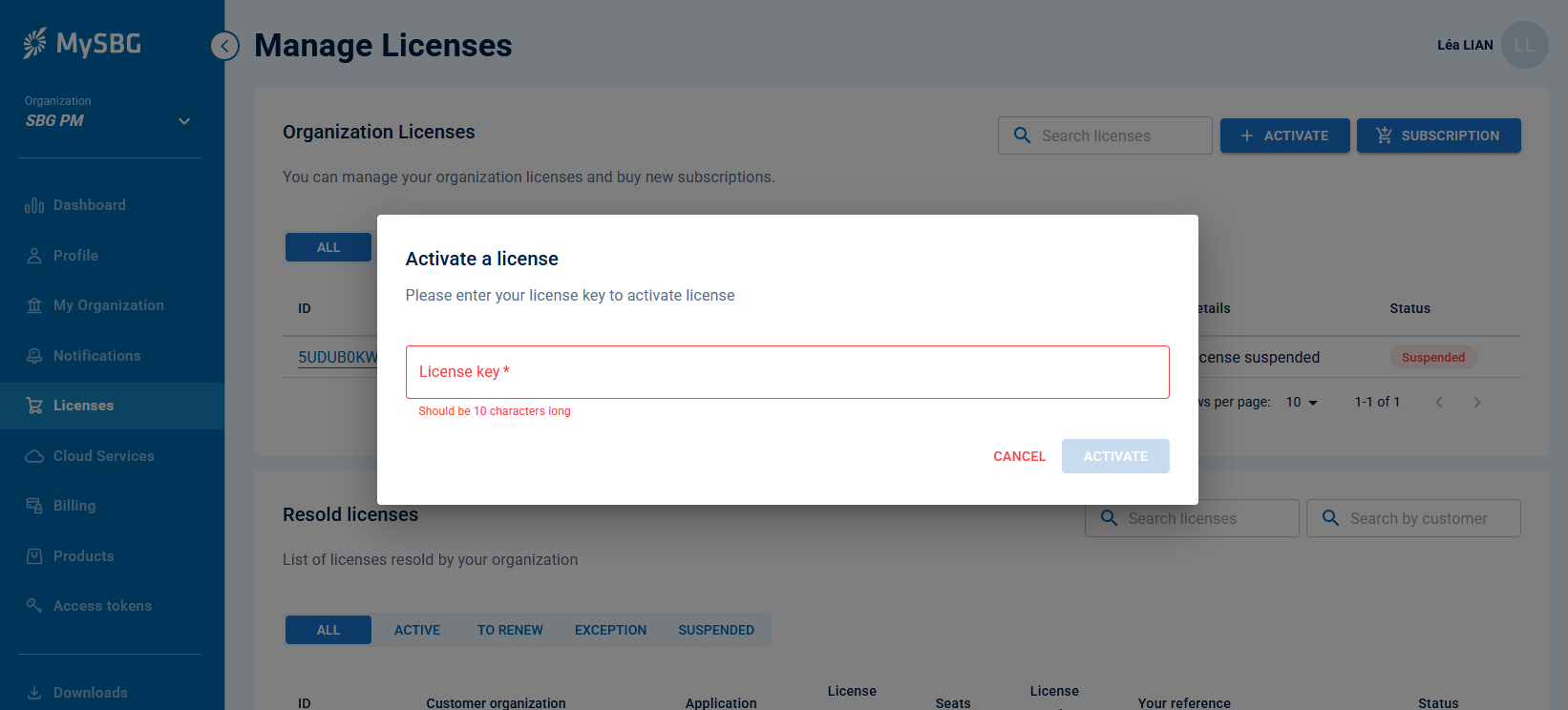Open the Dashboard chart icon in the sidebar
1568x710 pixels.
point(34,205)
